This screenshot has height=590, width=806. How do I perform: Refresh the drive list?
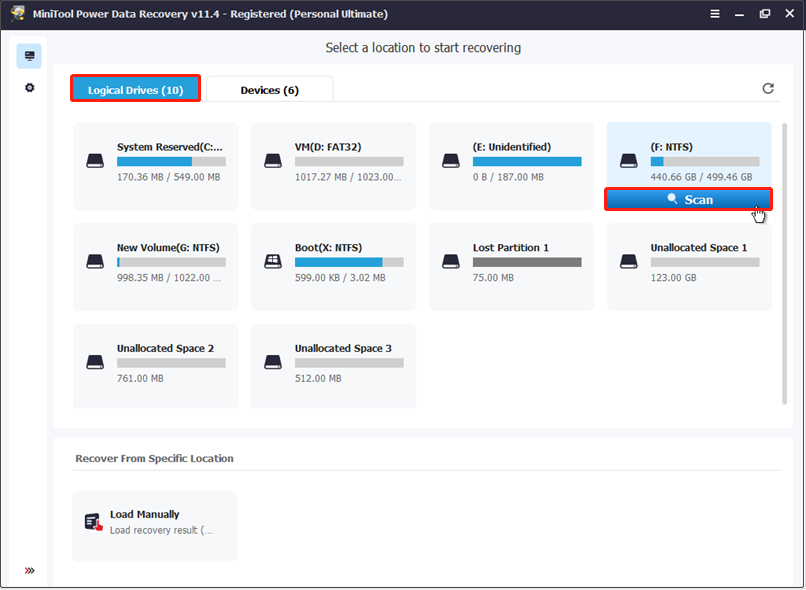click(768, 89)
